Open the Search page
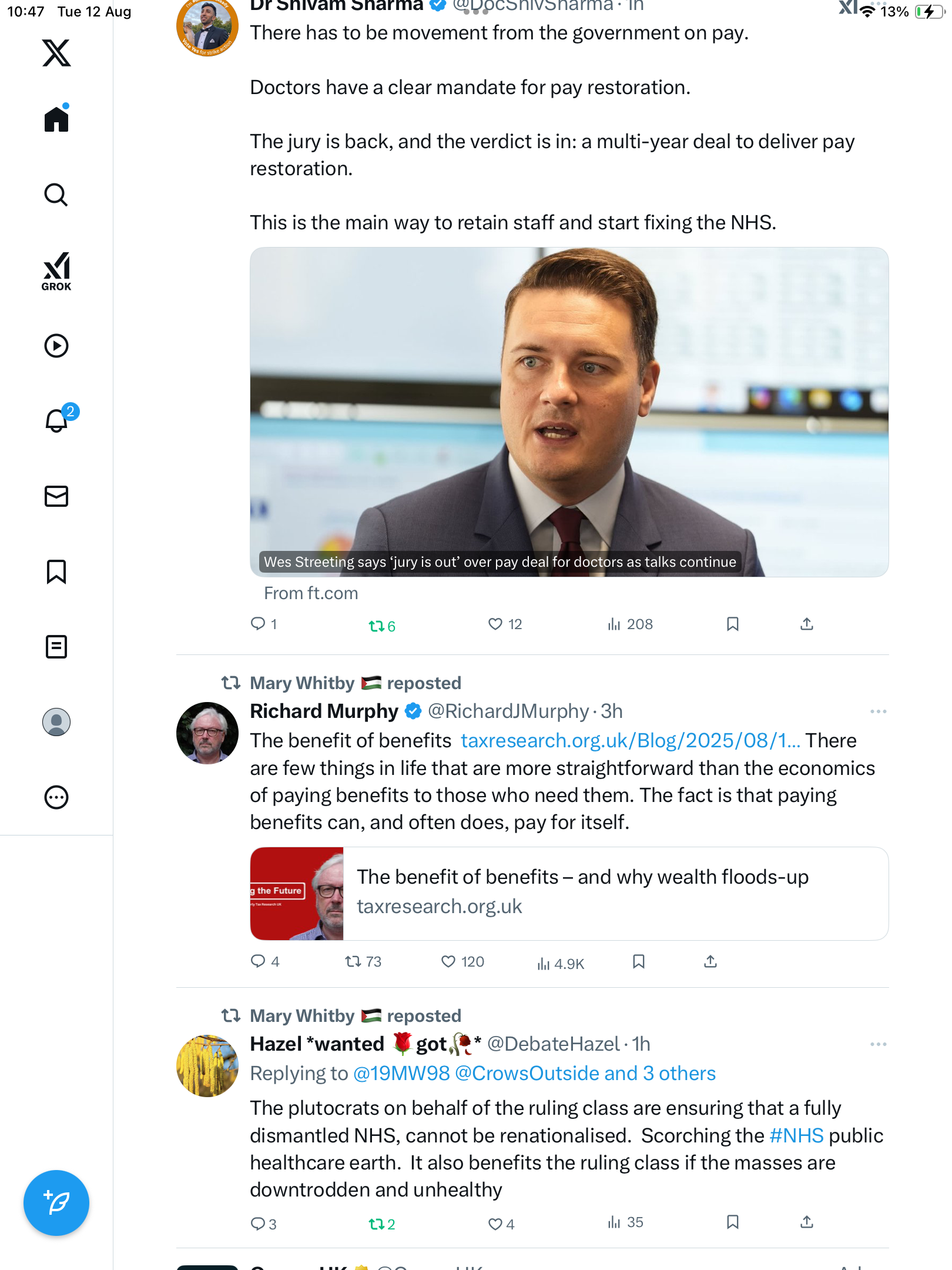The width and height of the screenshot is (952, 1270). [56, 195]
